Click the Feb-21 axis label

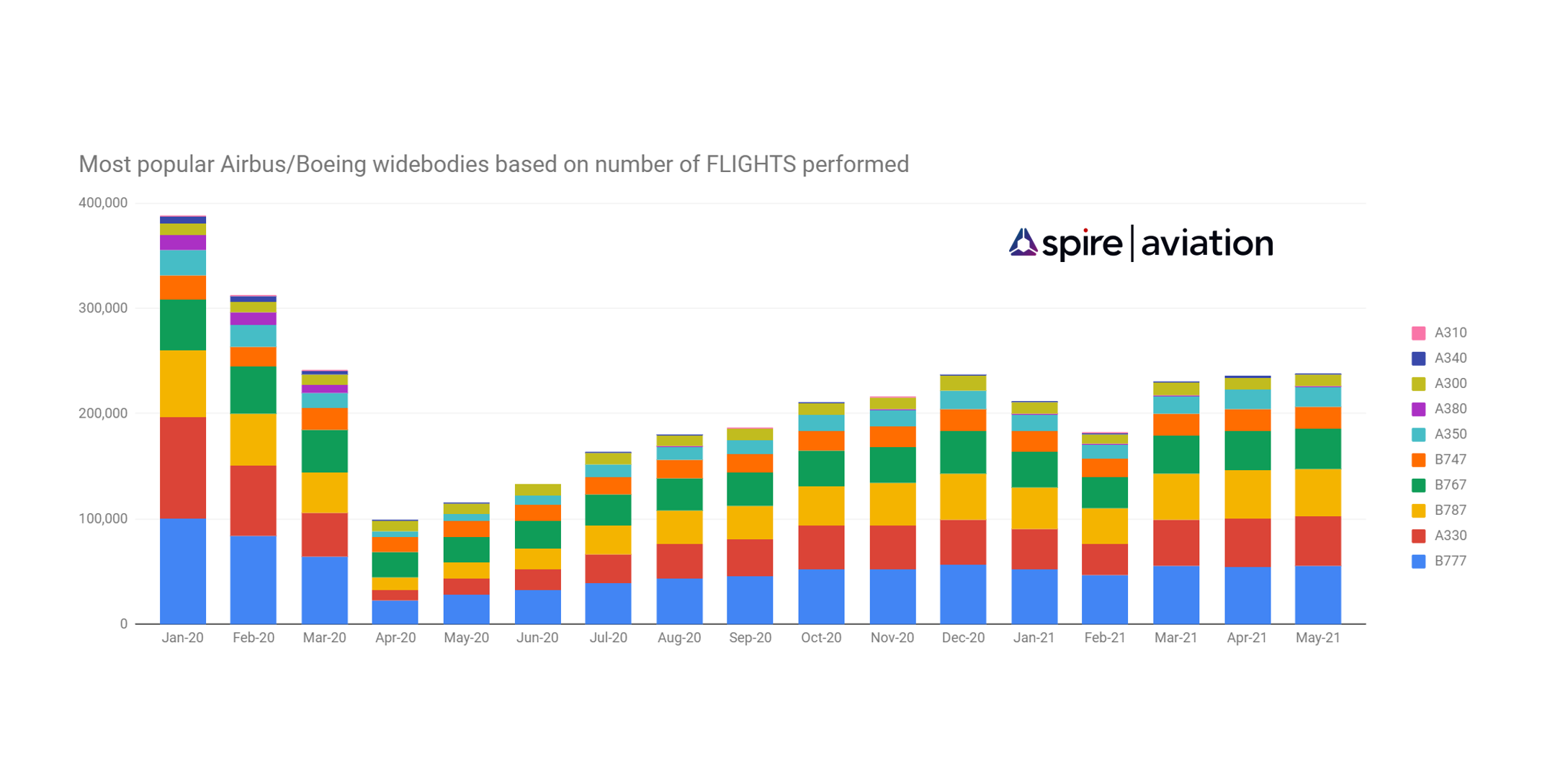[1105, 639]
